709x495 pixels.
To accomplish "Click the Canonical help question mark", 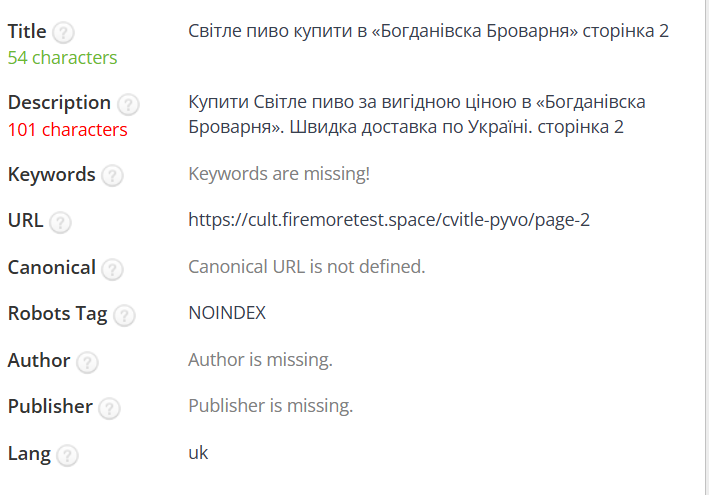I will tap(113, 269).
